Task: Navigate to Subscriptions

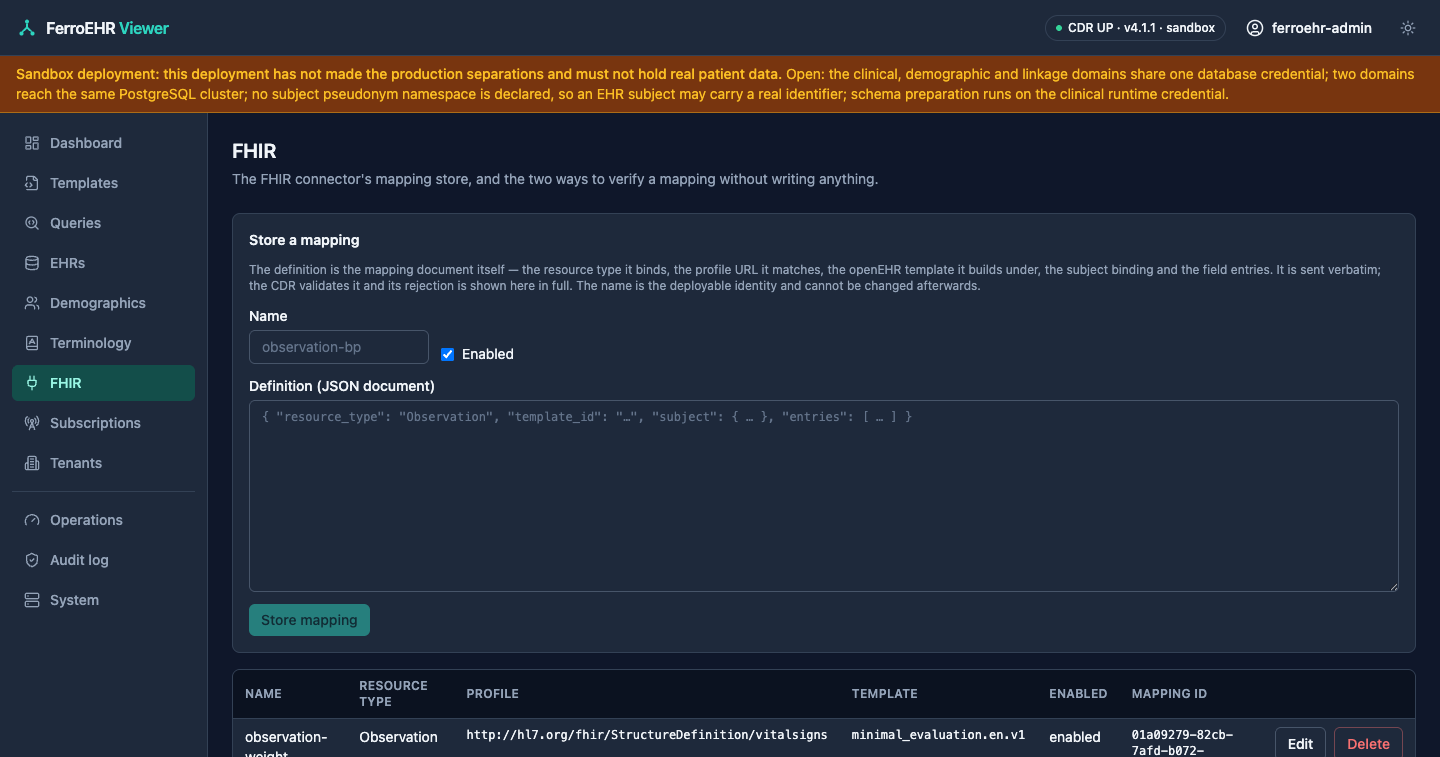Action: [103, 423]
